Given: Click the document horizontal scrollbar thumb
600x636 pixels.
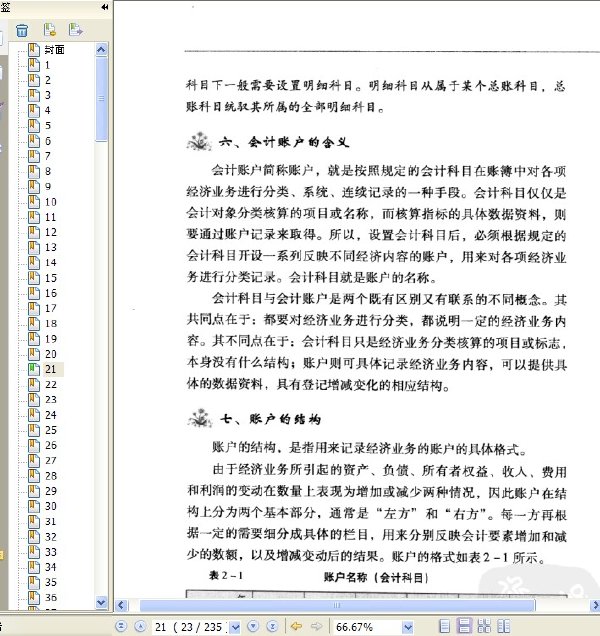Looking at the screenshot, I should pos(337,606).
